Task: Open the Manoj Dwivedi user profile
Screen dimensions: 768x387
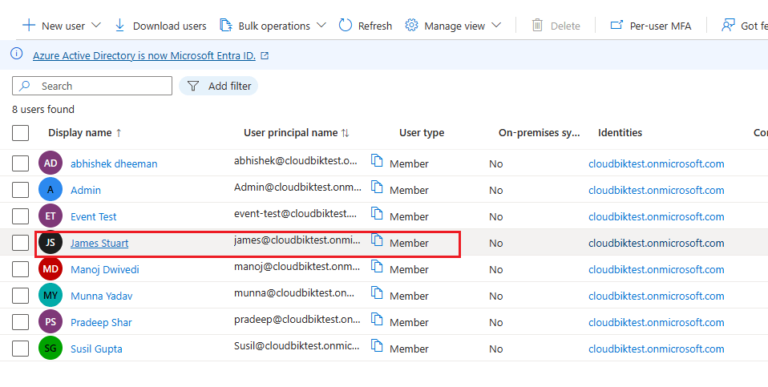Action: click(x=105, y=269)
